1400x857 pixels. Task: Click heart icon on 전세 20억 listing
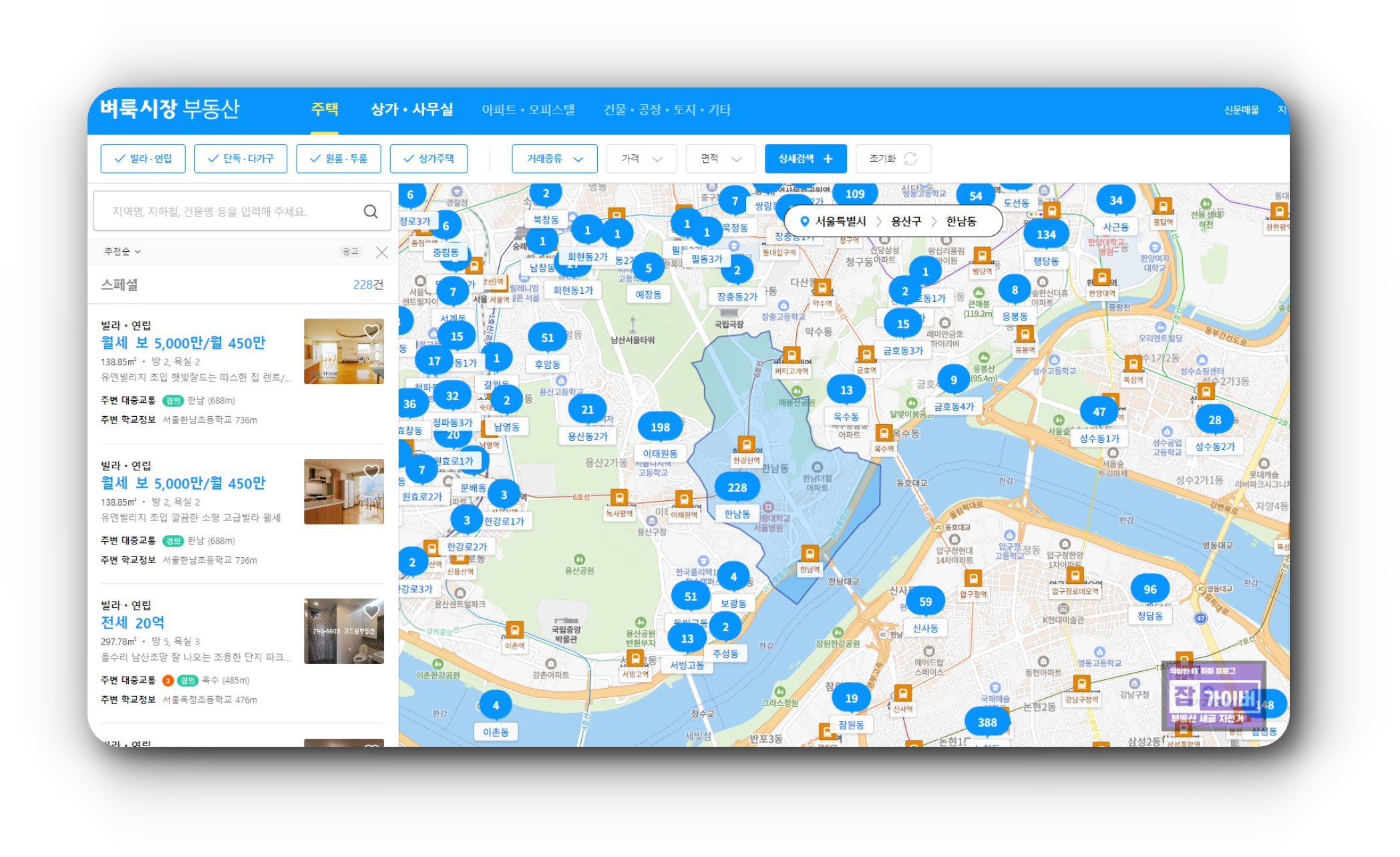(371, 611)
